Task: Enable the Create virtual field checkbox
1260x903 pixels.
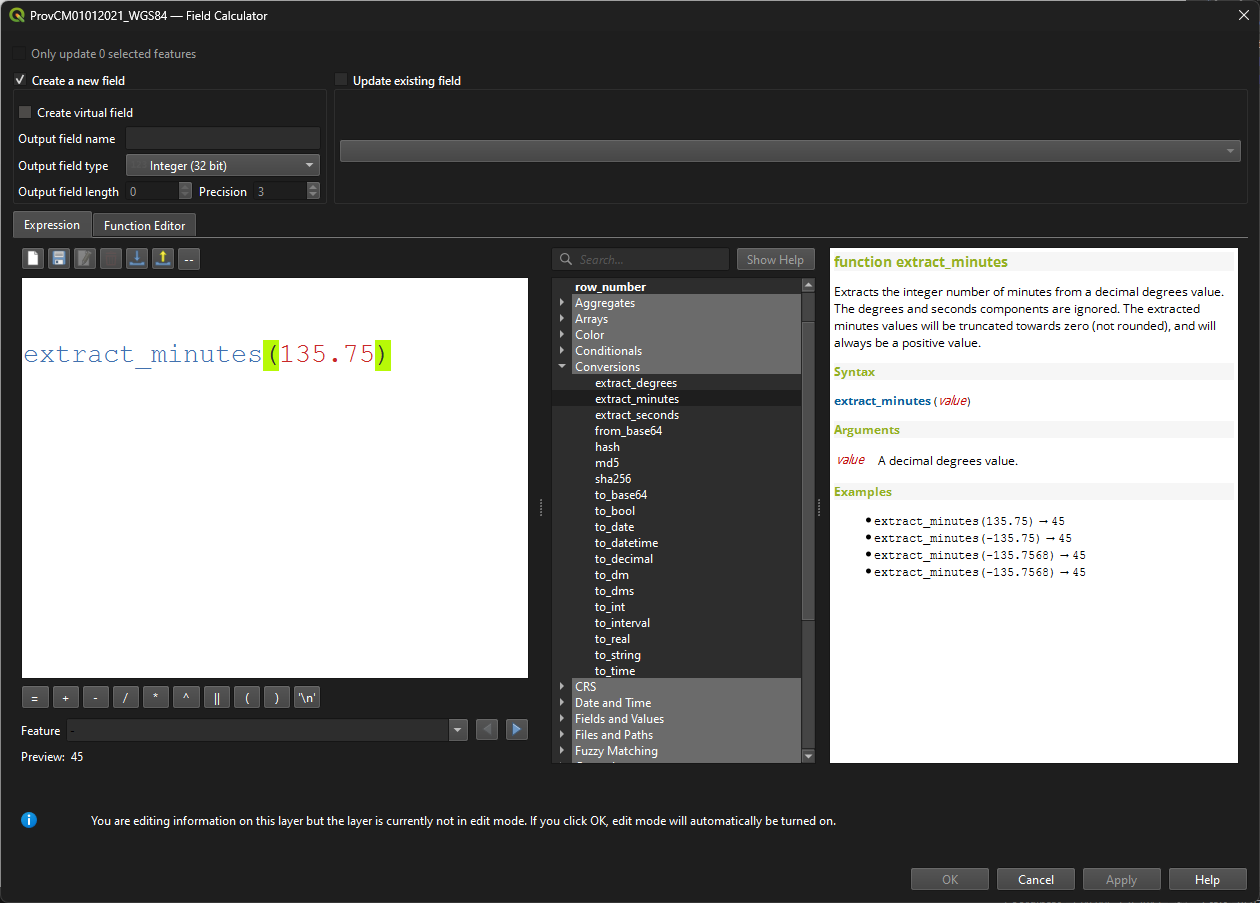Action: pyautogui.click(x=26, y=113)
